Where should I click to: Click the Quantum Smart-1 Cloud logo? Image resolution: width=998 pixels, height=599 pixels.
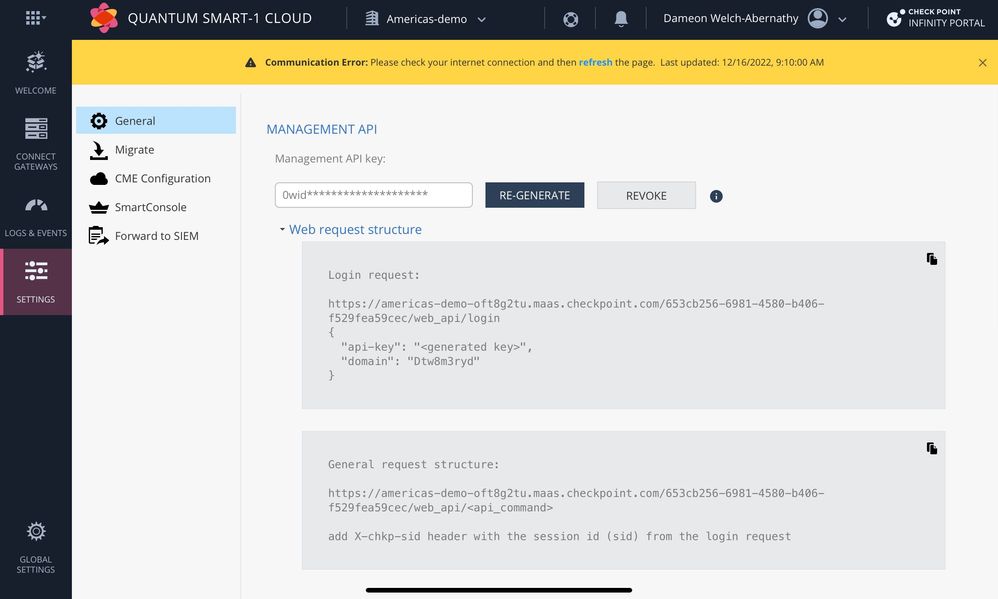tap(104, 18)
